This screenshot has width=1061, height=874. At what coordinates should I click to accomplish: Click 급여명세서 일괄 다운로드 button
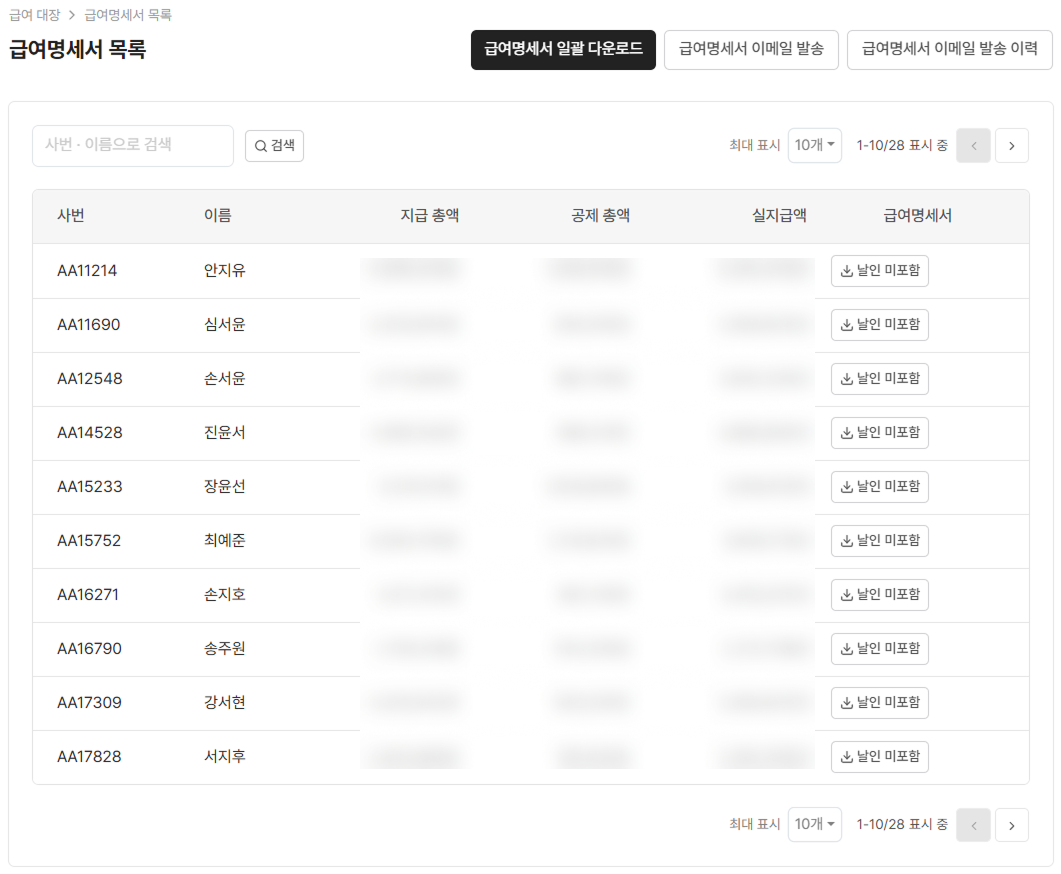[563, 49]
